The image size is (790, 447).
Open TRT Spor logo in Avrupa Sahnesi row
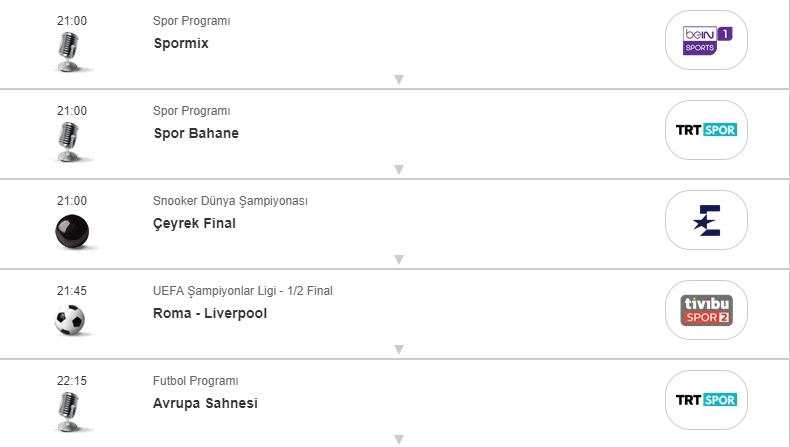pyautogui.click(x=707, y=400)
